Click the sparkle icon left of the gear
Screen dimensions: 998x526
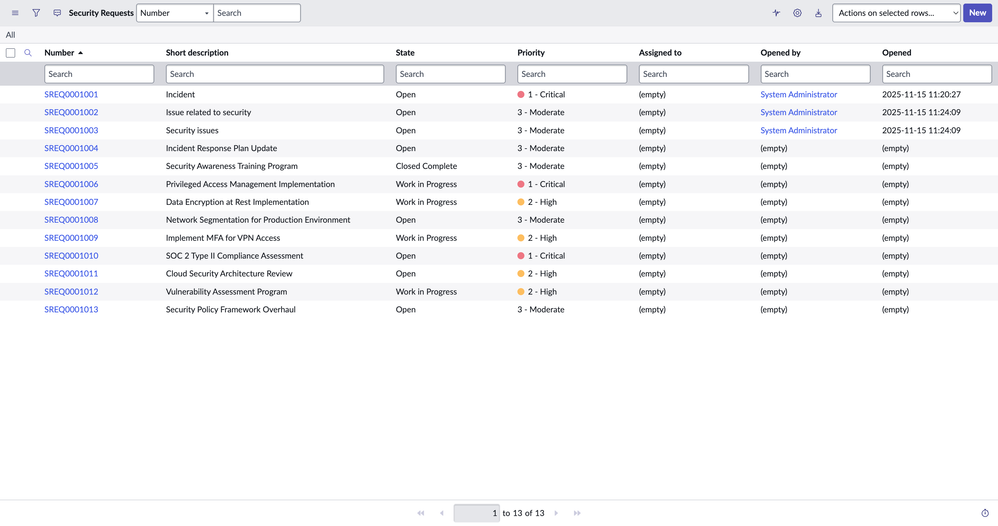coord(776,13)
